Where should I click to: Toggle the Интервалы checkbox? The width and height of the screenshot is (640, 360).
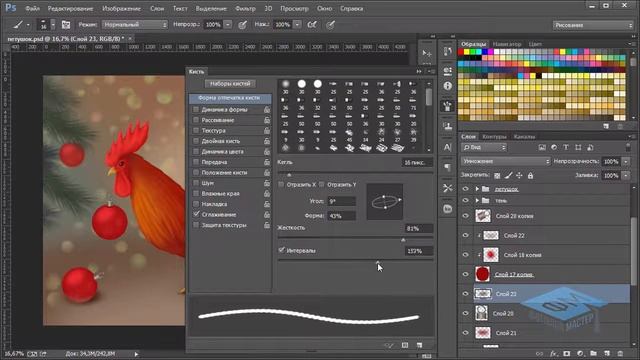point(281,250)
